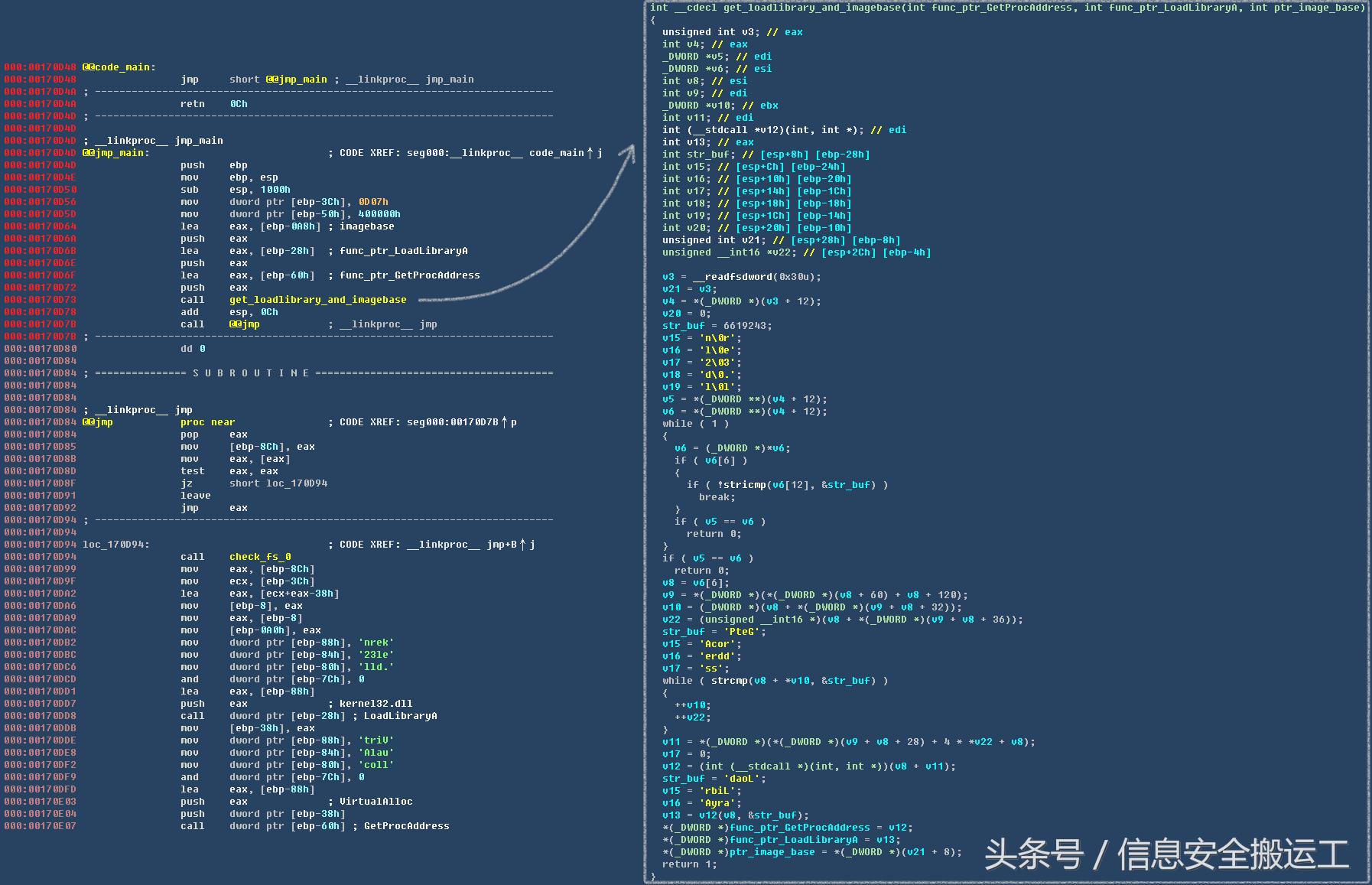Click the 1000h operand of sub esp
The width and height of the screenshot is (1372, 885).
point(275,190)
